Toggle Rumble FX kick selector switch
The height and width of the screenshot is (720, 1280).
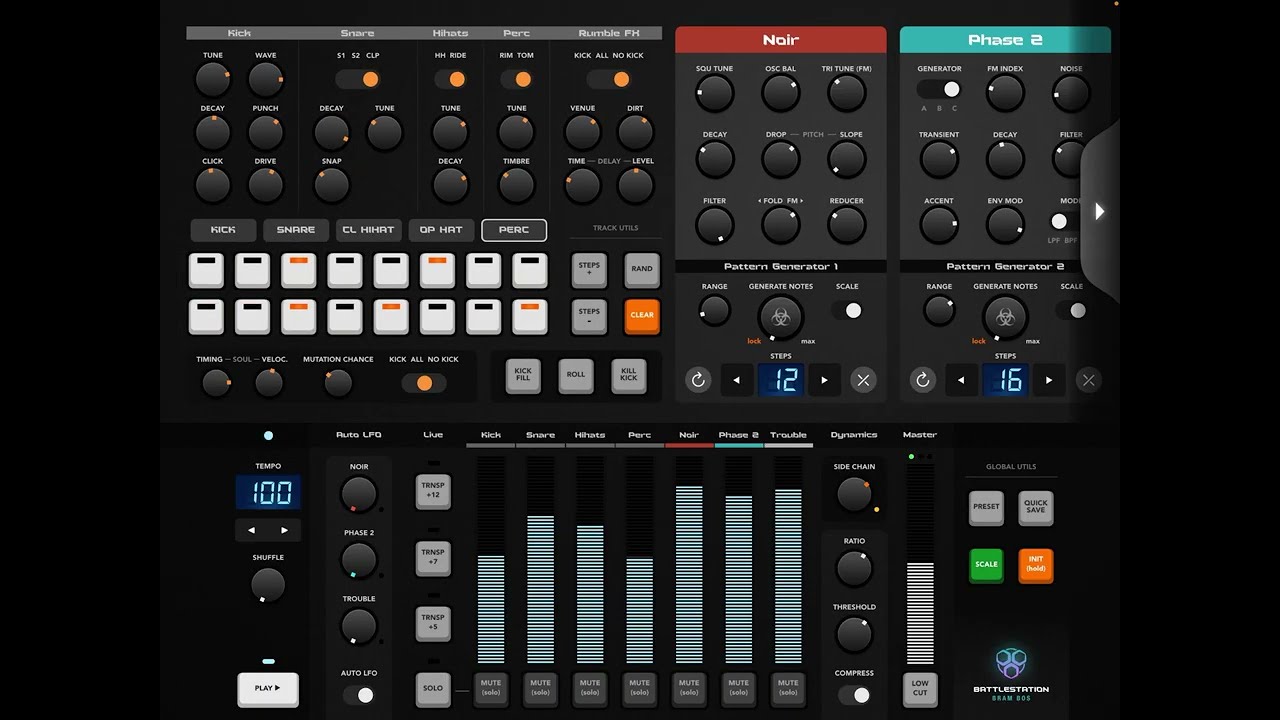(608, 79)
